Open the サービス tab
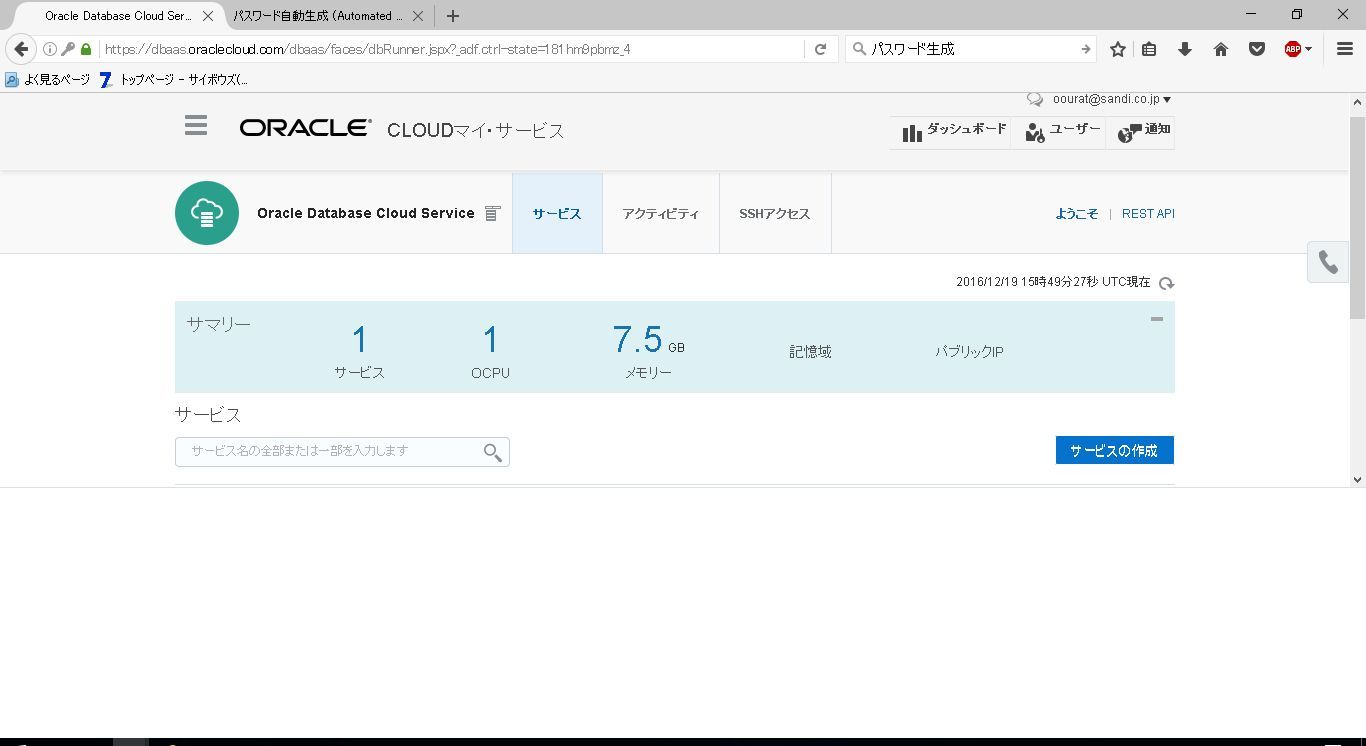The image size is (1366, 746). tap(557, 213)
